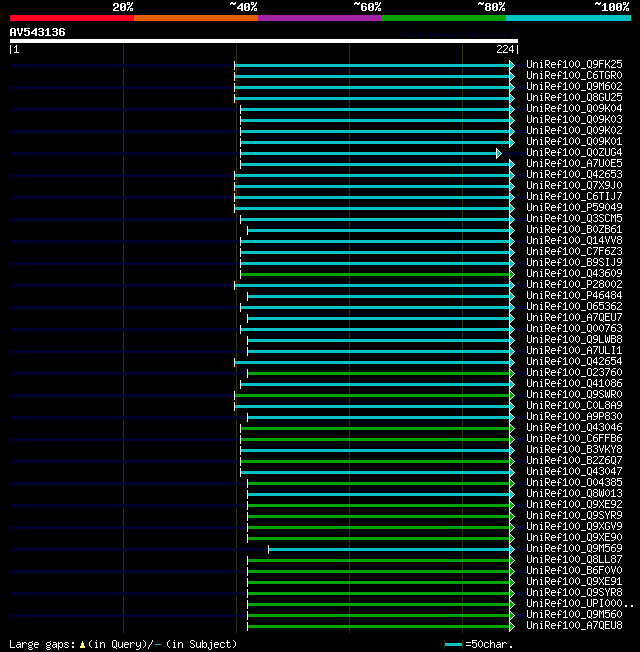Choose the UniRef100_Q14VV8 entry
The image size is (640, 652).
[x=574, y=240]
